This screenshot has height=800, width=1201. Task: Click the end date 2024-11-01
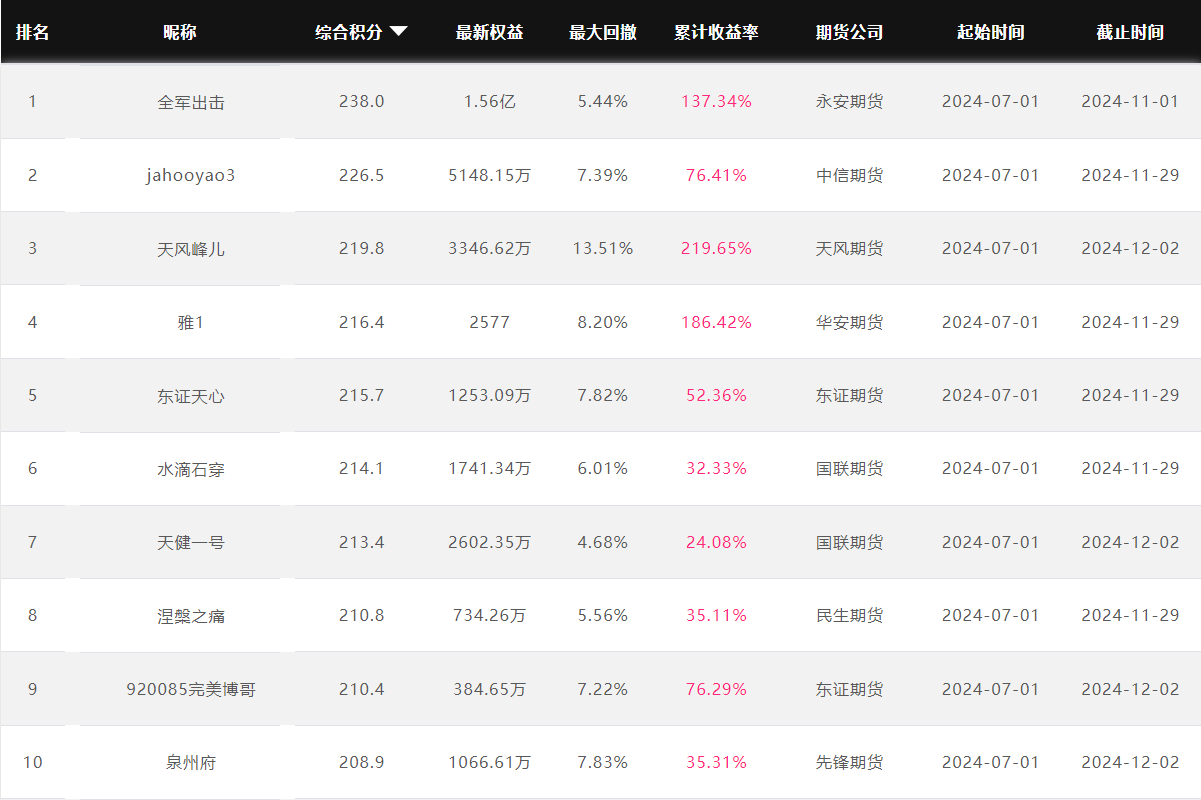pyautogui.click(x=1130, y=101)
